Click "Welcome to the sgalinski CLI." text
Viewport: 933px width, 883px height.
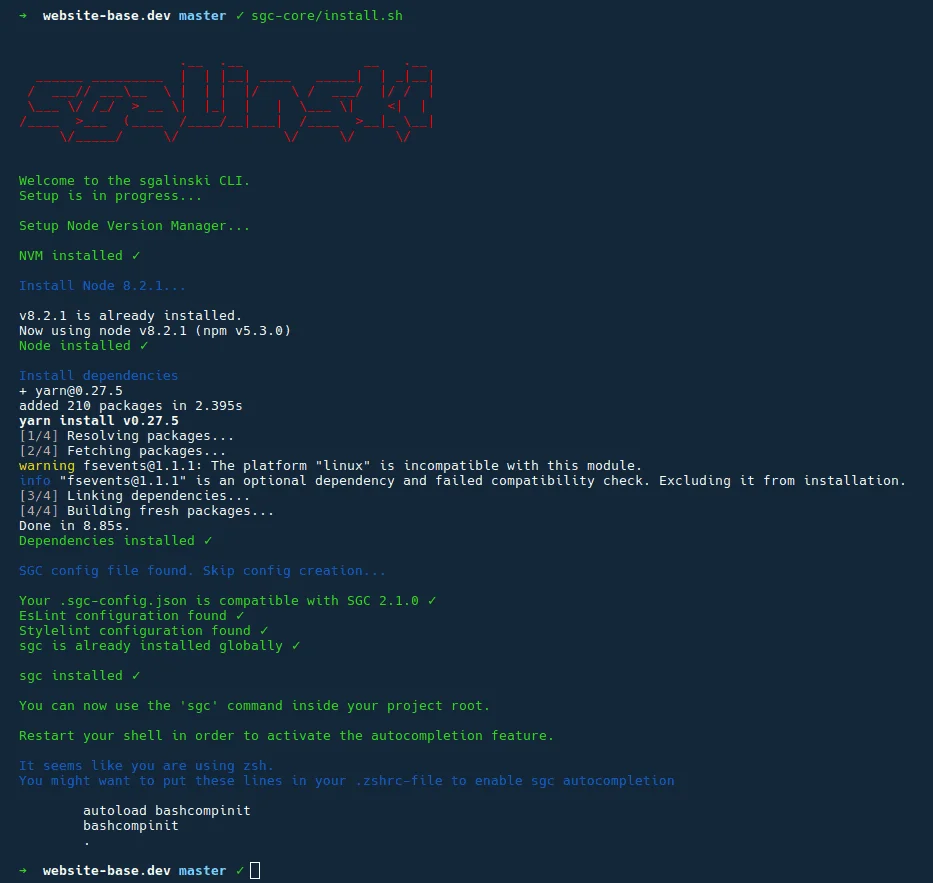135,181
